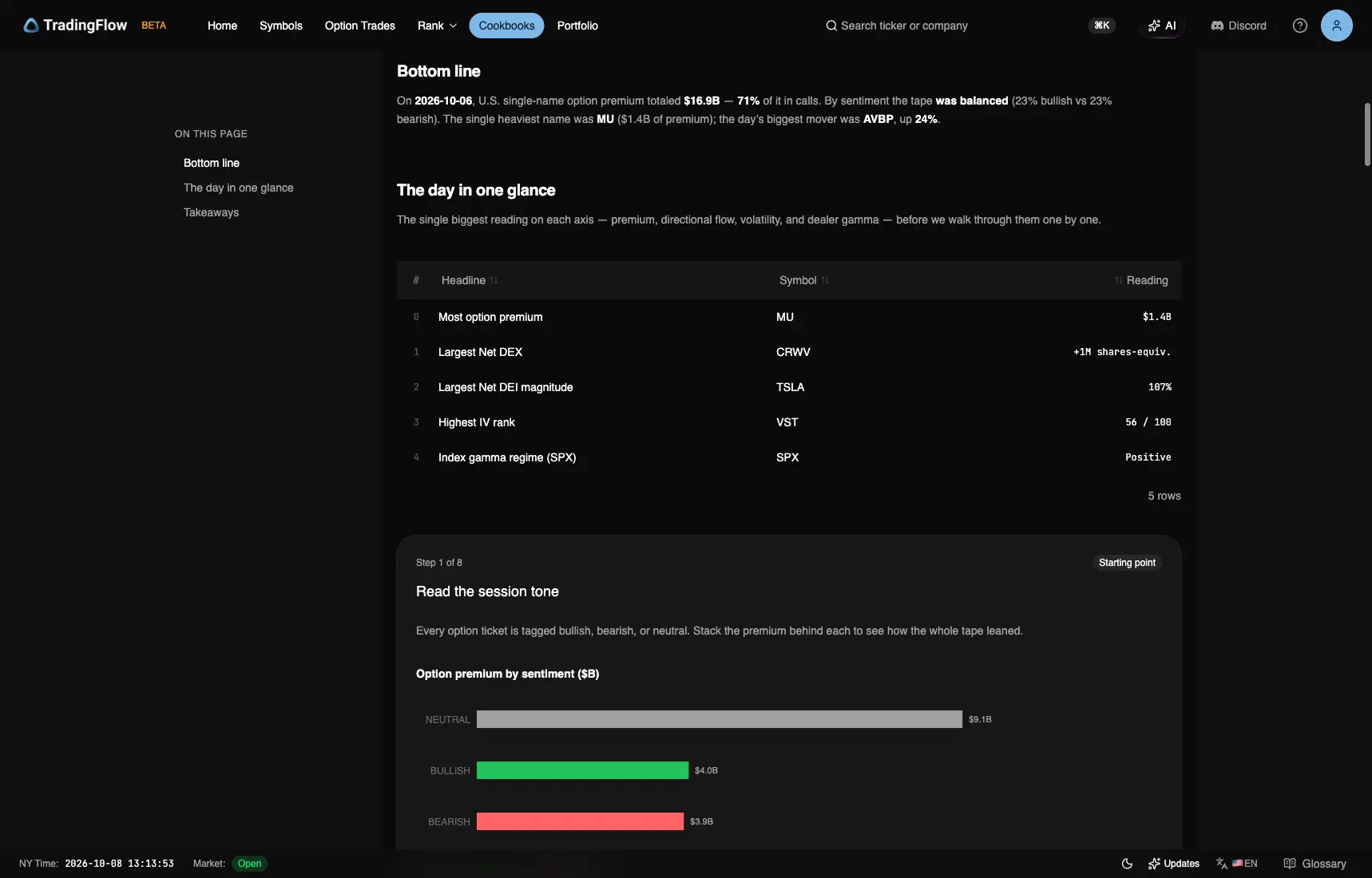Click the TradingFlow logo icon
This screenshot has width=1372, height=878.
coord(31,26)
